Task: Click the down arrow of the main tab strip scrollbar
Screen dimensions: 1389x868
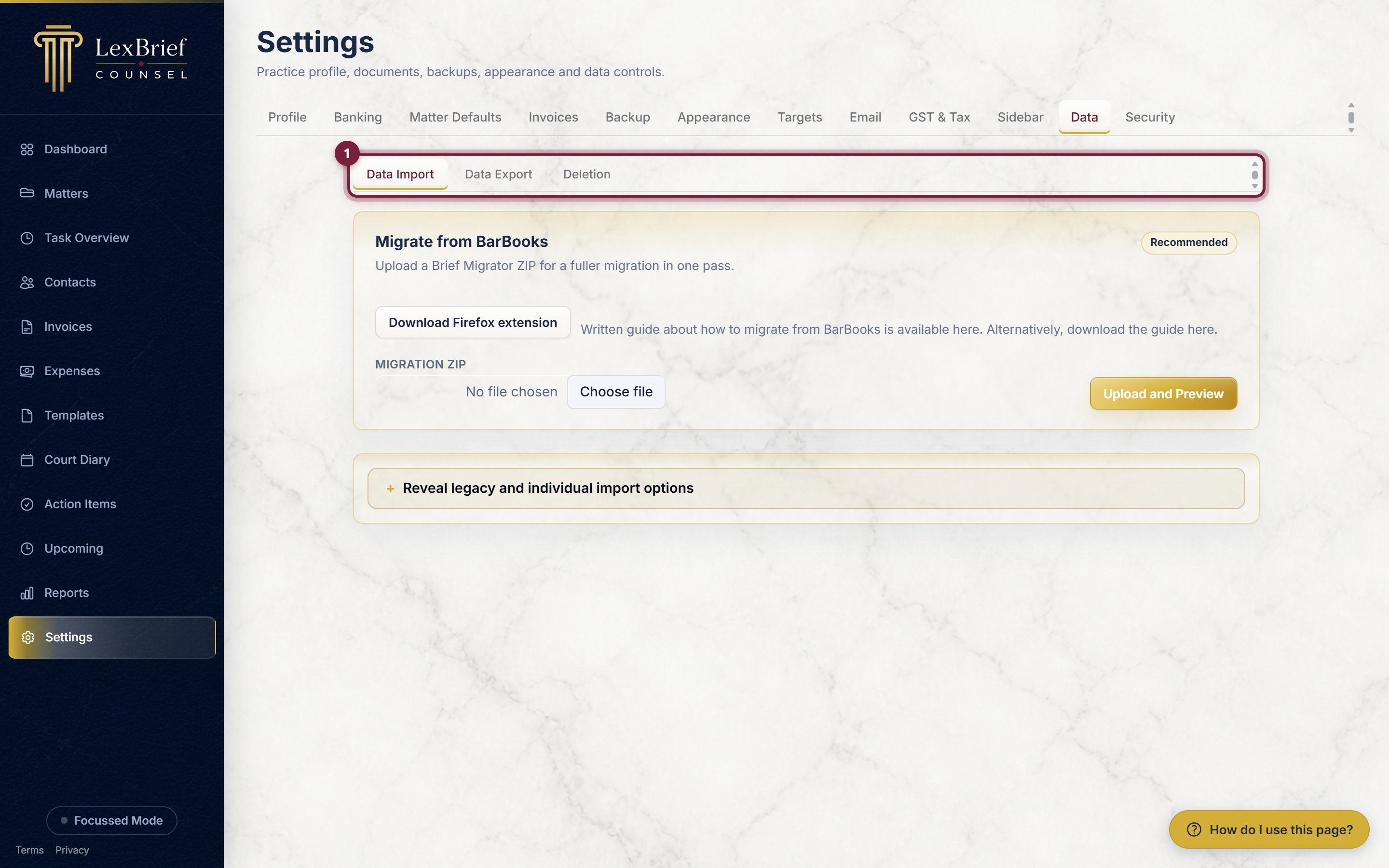Action: click(1351, 130)
